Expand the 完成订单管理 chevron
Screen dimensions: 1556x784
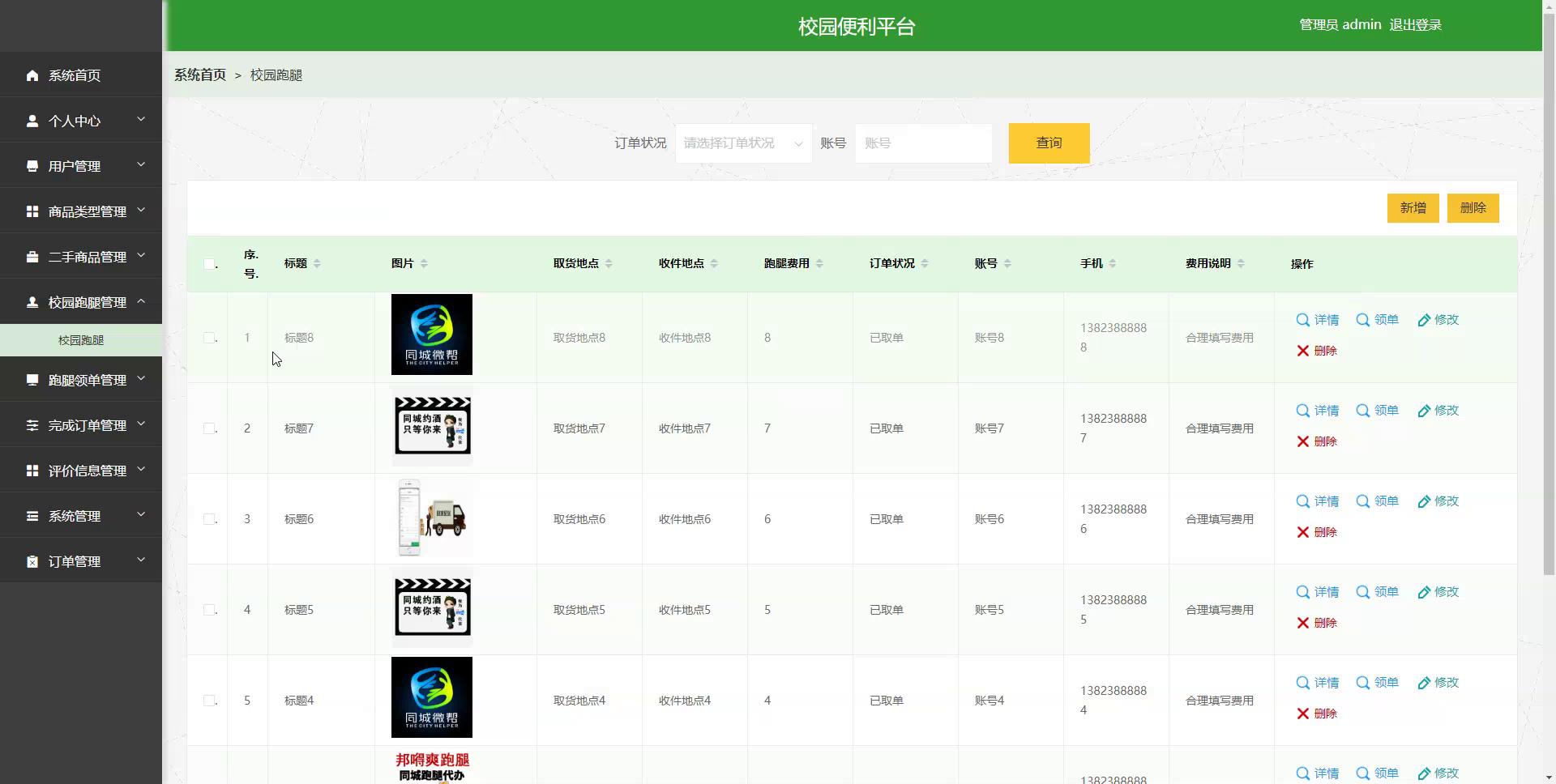(141, 424)
